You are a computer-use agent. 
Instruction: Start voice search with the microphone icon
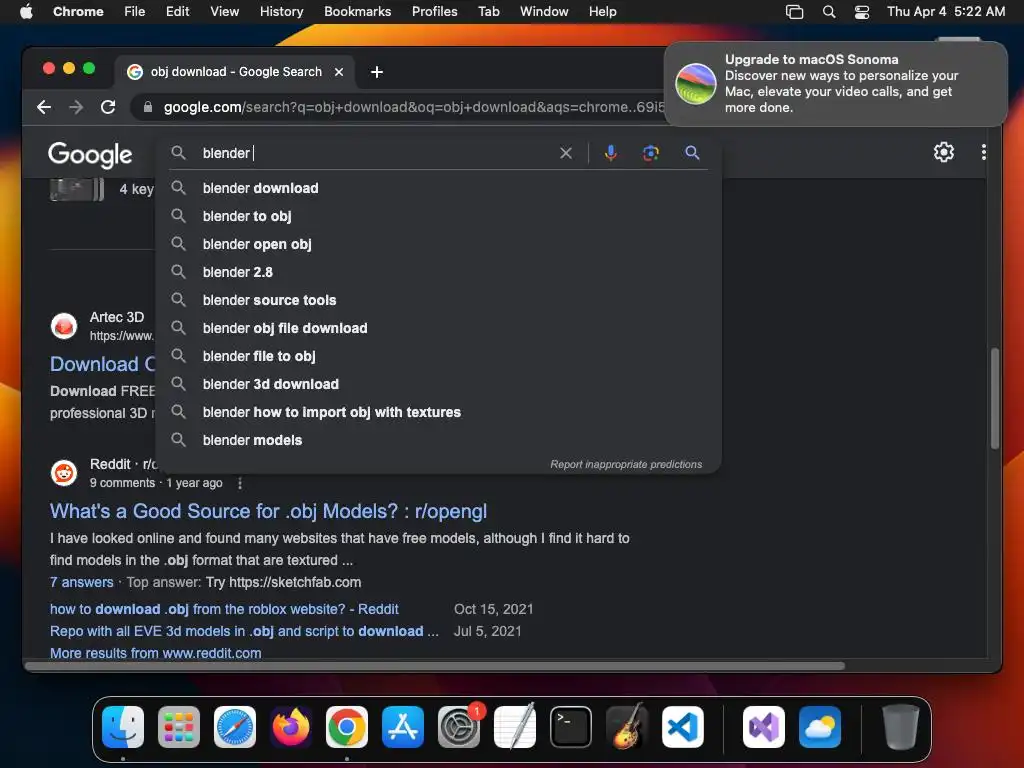coord(611,153)
